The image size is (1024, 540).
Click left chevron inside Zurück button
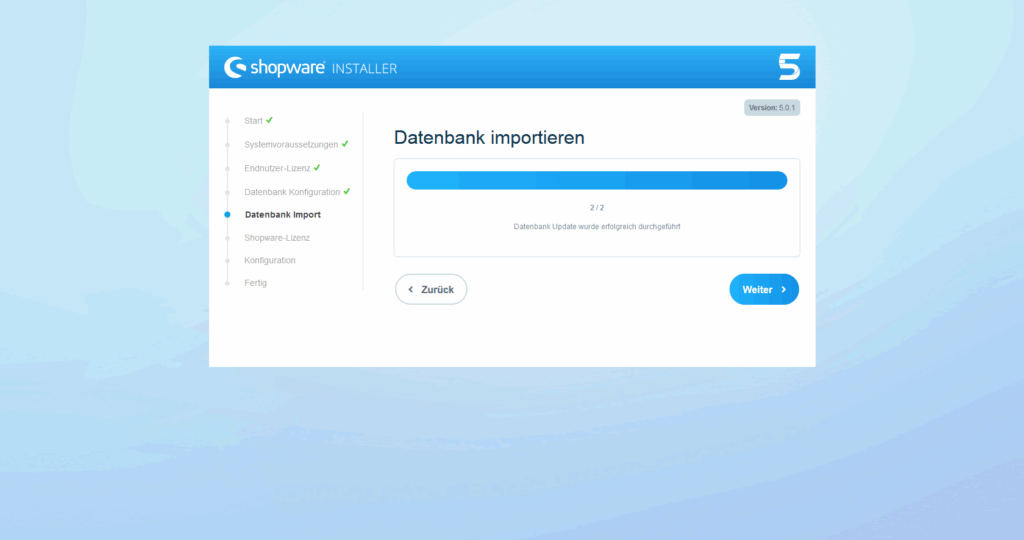click(x=411, y=290)
